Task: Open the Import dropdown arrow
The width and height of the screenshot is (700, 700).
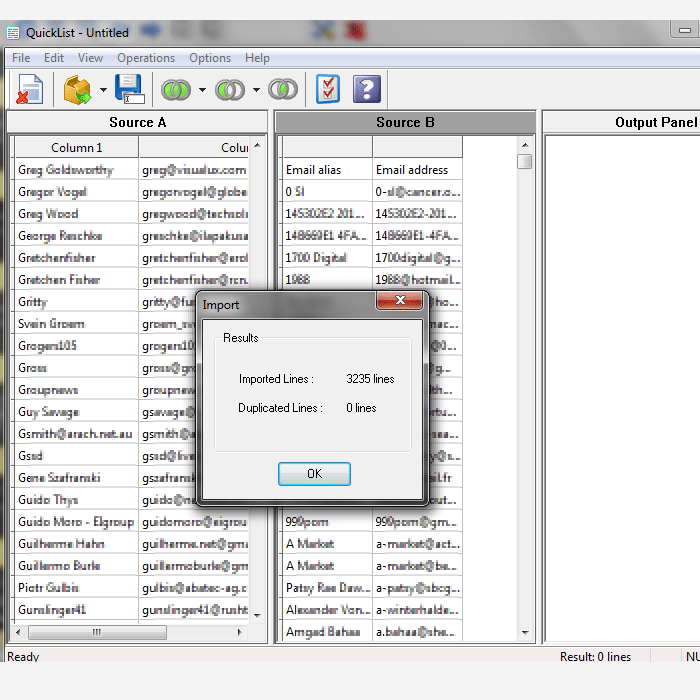Action: click(104, 90)
